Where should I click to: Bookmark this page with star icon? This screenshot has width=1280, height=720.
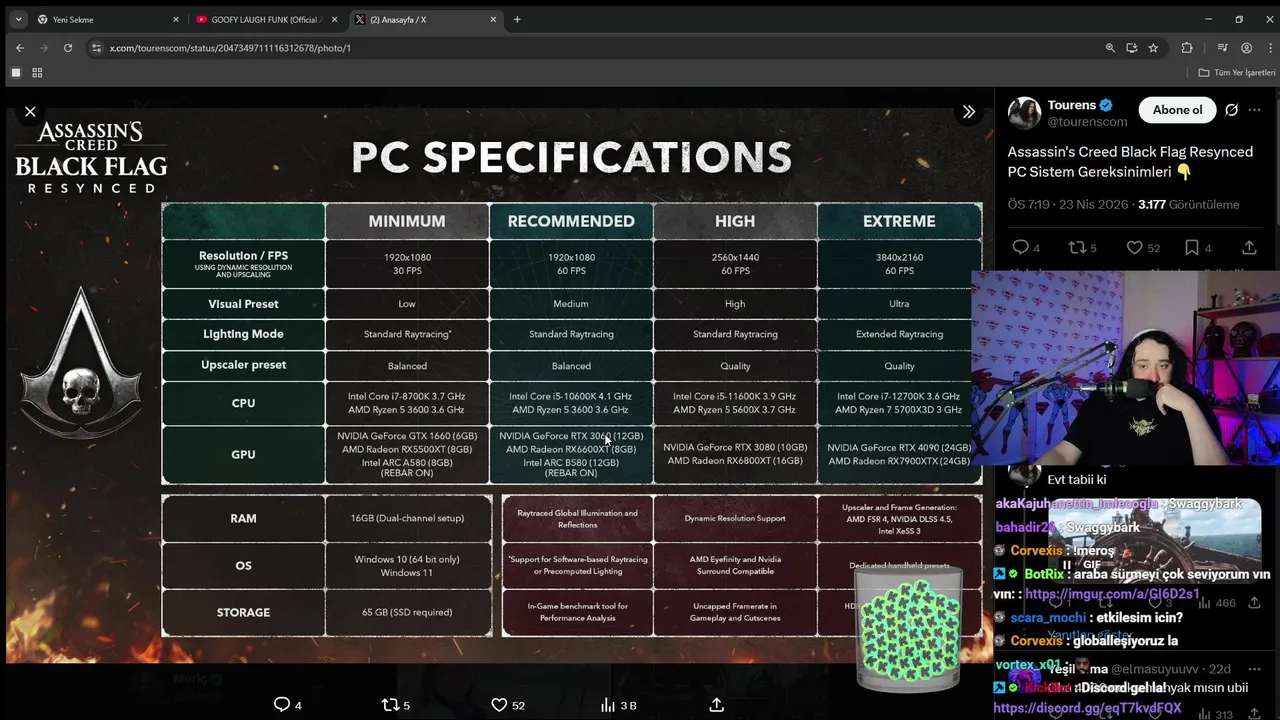tap(1153, 47)
